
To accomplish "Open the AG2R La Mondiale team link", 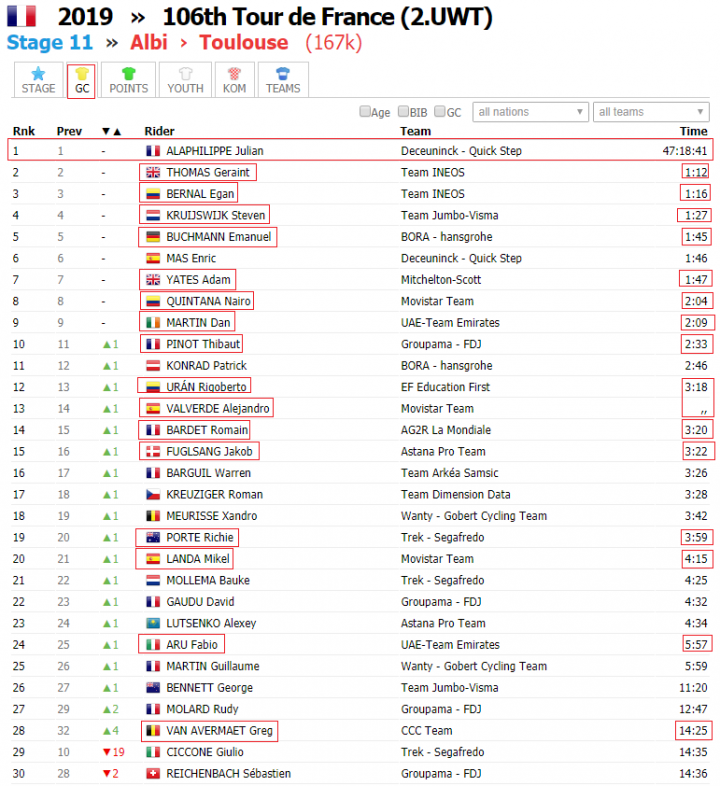I will [446, 430].
